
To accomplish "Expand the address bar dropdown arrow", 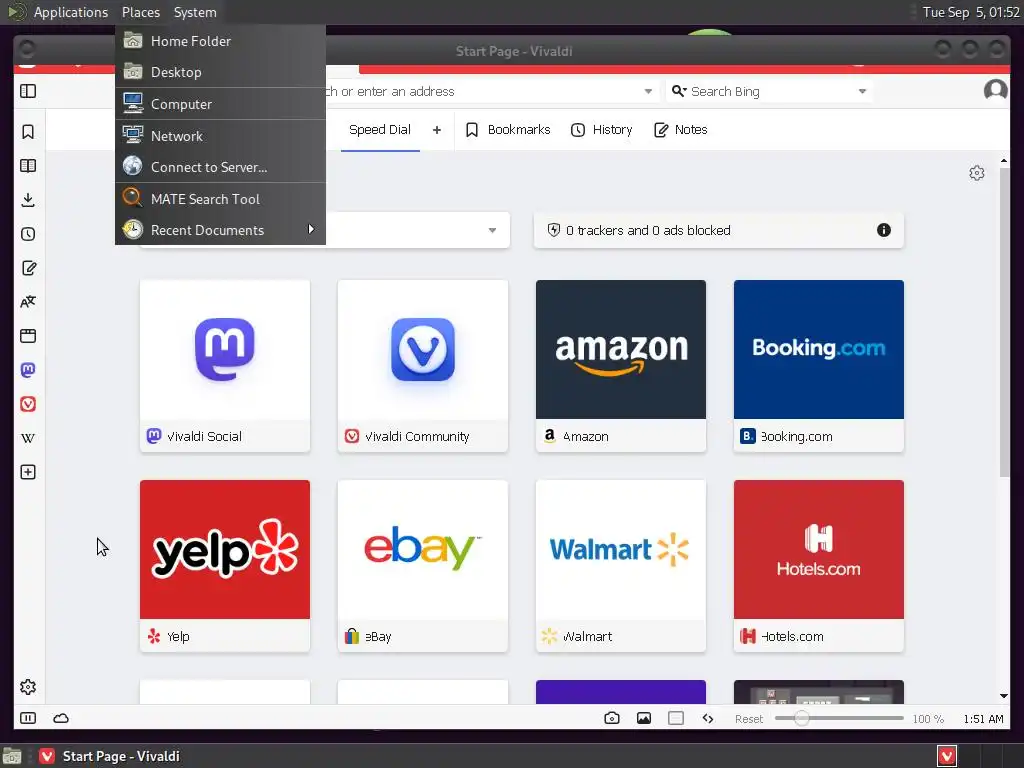I will (x=648, y=91).
